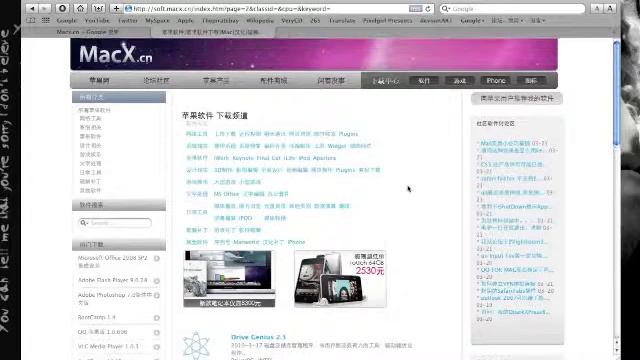
Task: Click download icon beside Adobe Flash Player
Action: [x=157, y=281]
